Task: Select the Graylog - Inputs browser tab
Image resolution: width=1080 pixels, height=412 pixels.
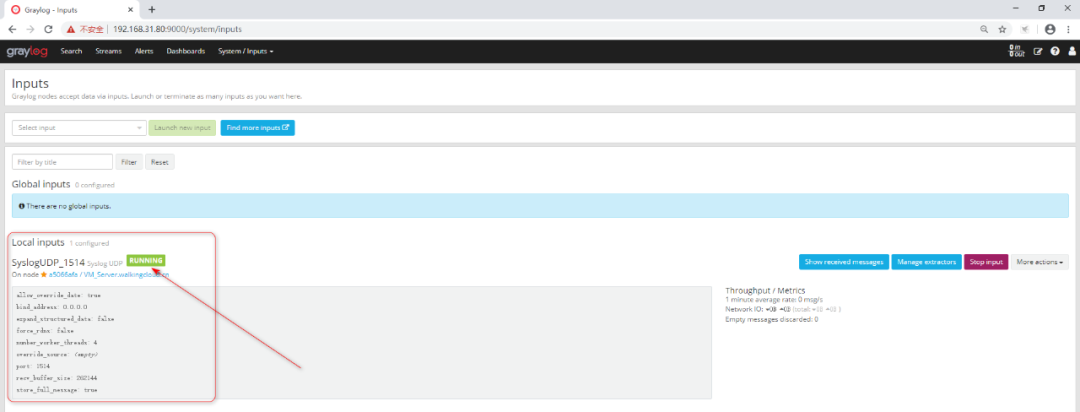Action: [71, 10]
